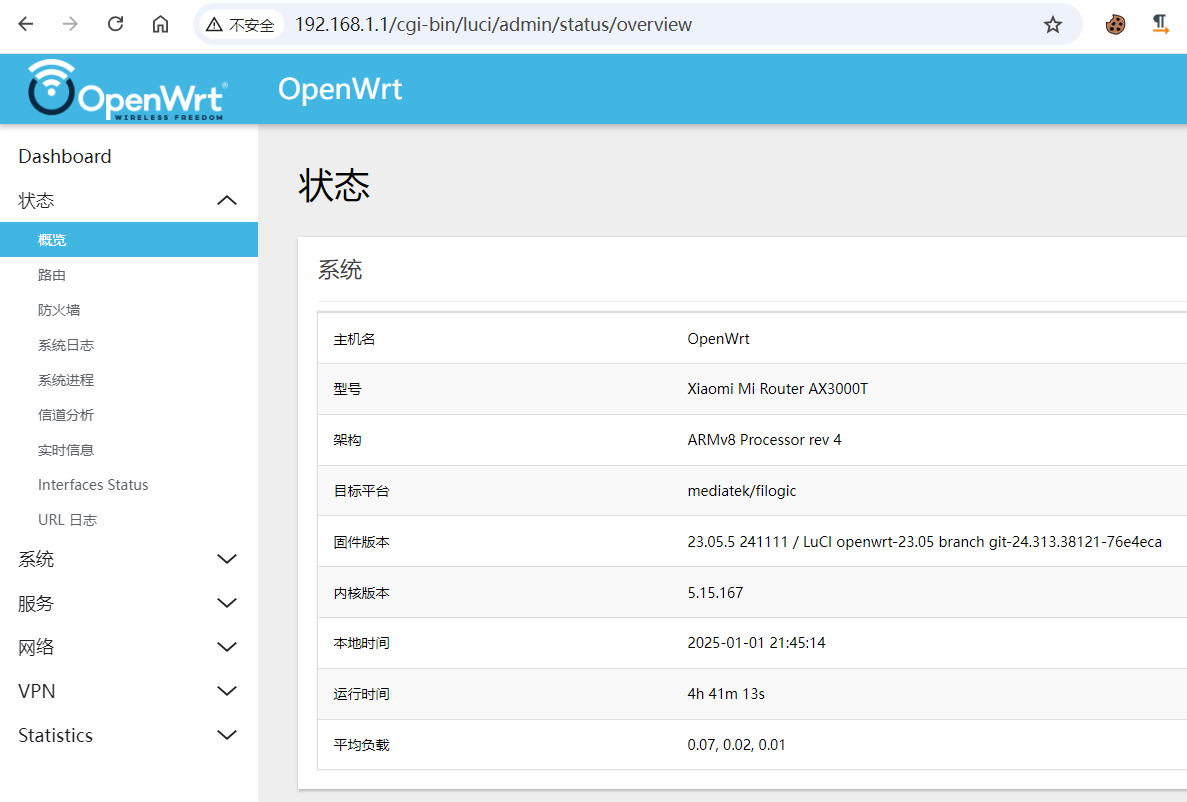This screenshot has height=802, width=1187.
Task: Click the model value Xiaomi Mi Router AX3000T
Action: 777,389
